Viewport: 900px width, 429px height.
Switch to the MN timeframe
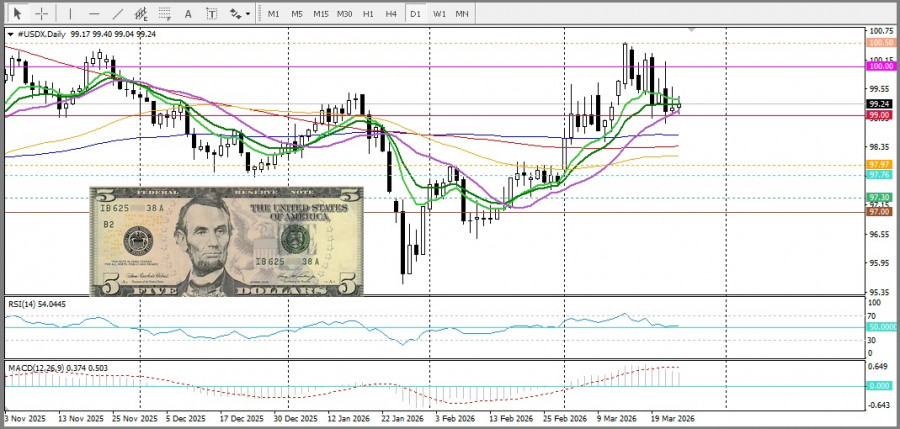point(462,14)
